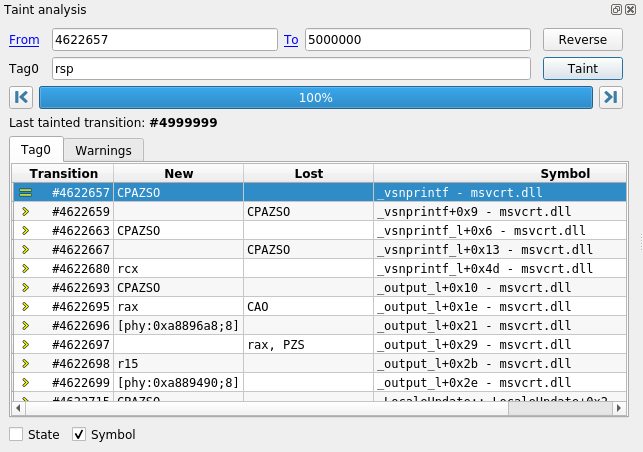Screen dimensions: 643x452
Task: Switch to the Warnings tab
Action: (x=103, y=150)
